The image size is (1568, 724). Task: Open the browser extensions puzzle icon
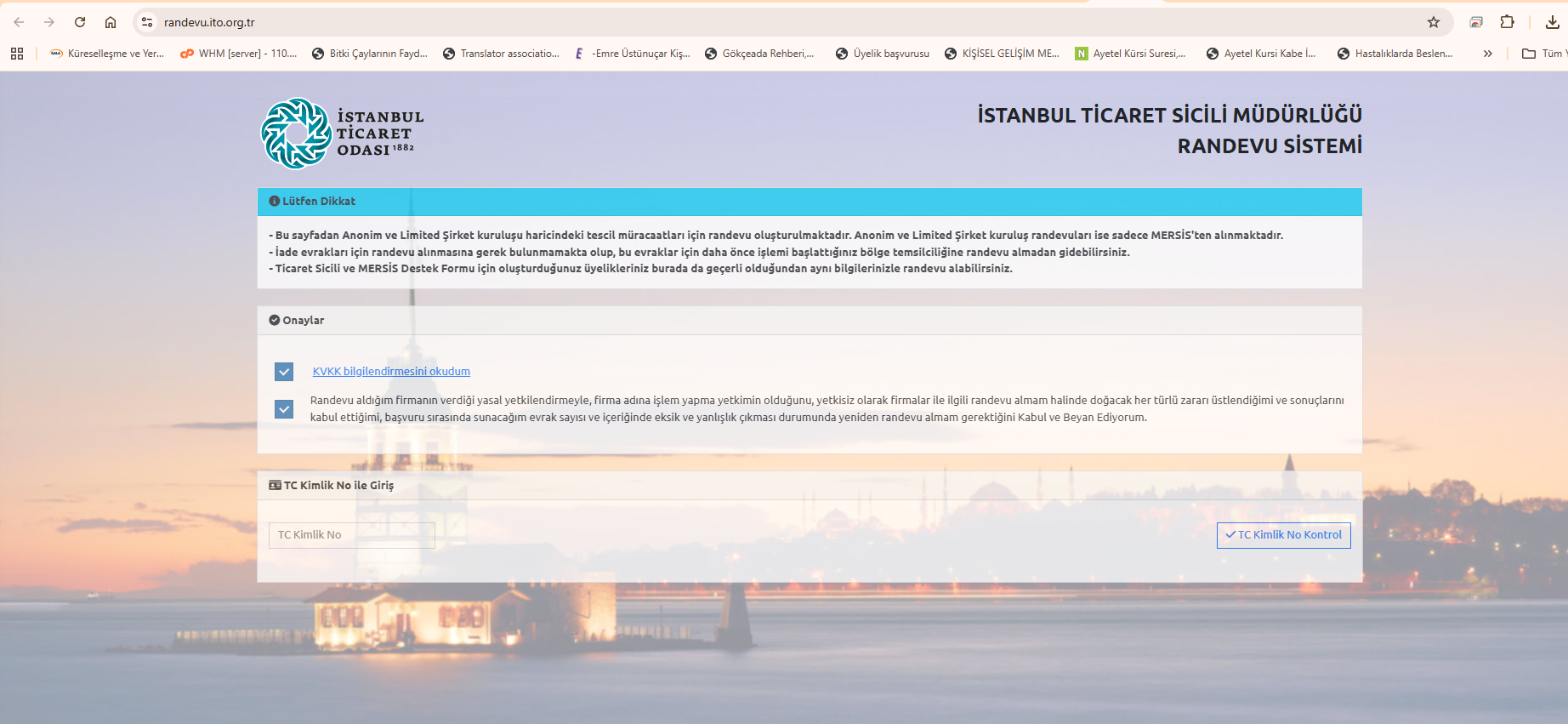pos(1507,22)
